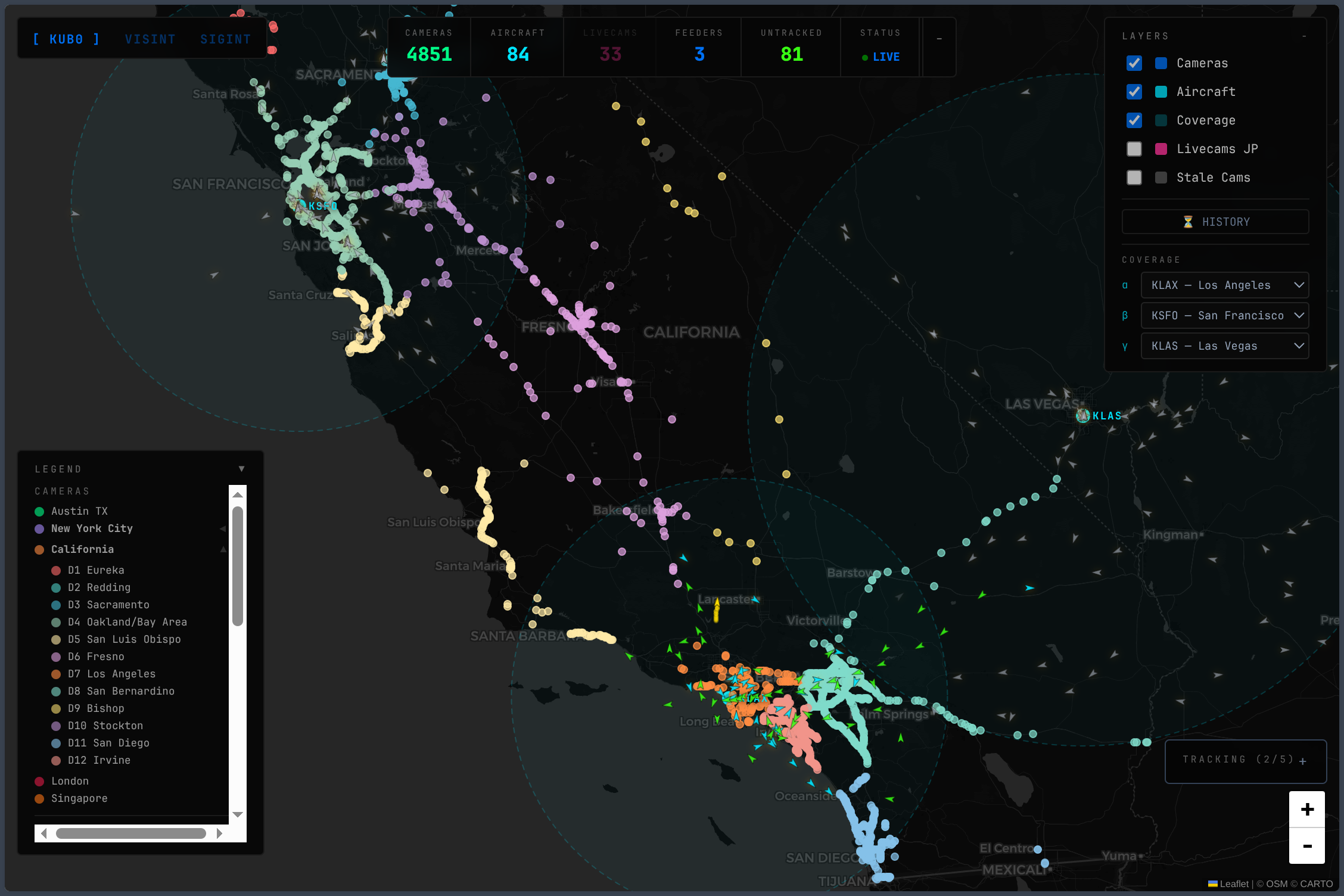
Task: Collapse the Layers panel with minus icon
Action: pyautogui.click(x=1304, y=36)
